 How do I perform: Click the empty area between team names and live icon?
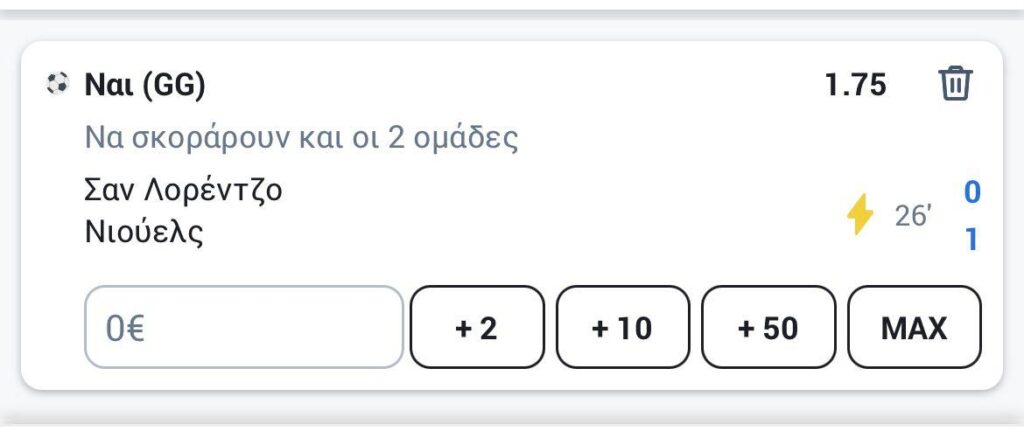562,214
